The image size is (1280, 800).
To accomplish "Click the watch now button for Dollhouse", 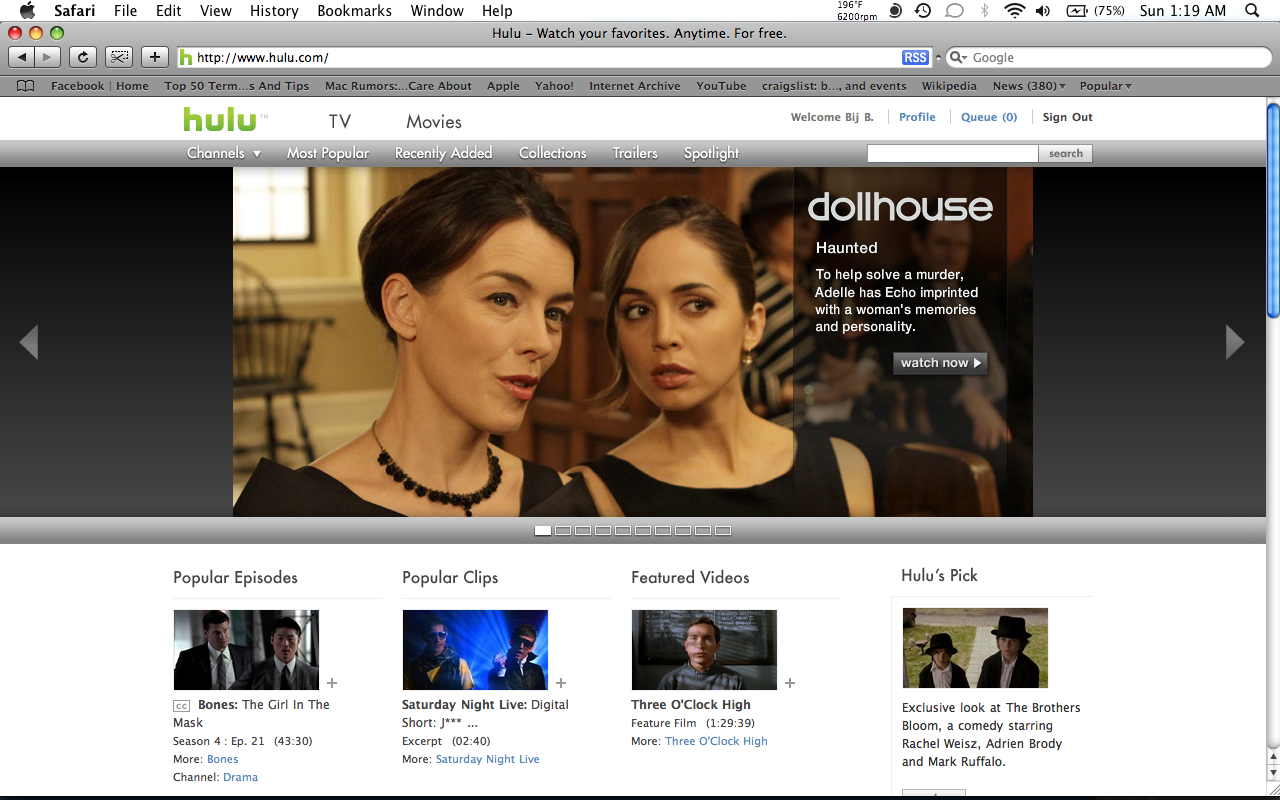I will 940,363.
